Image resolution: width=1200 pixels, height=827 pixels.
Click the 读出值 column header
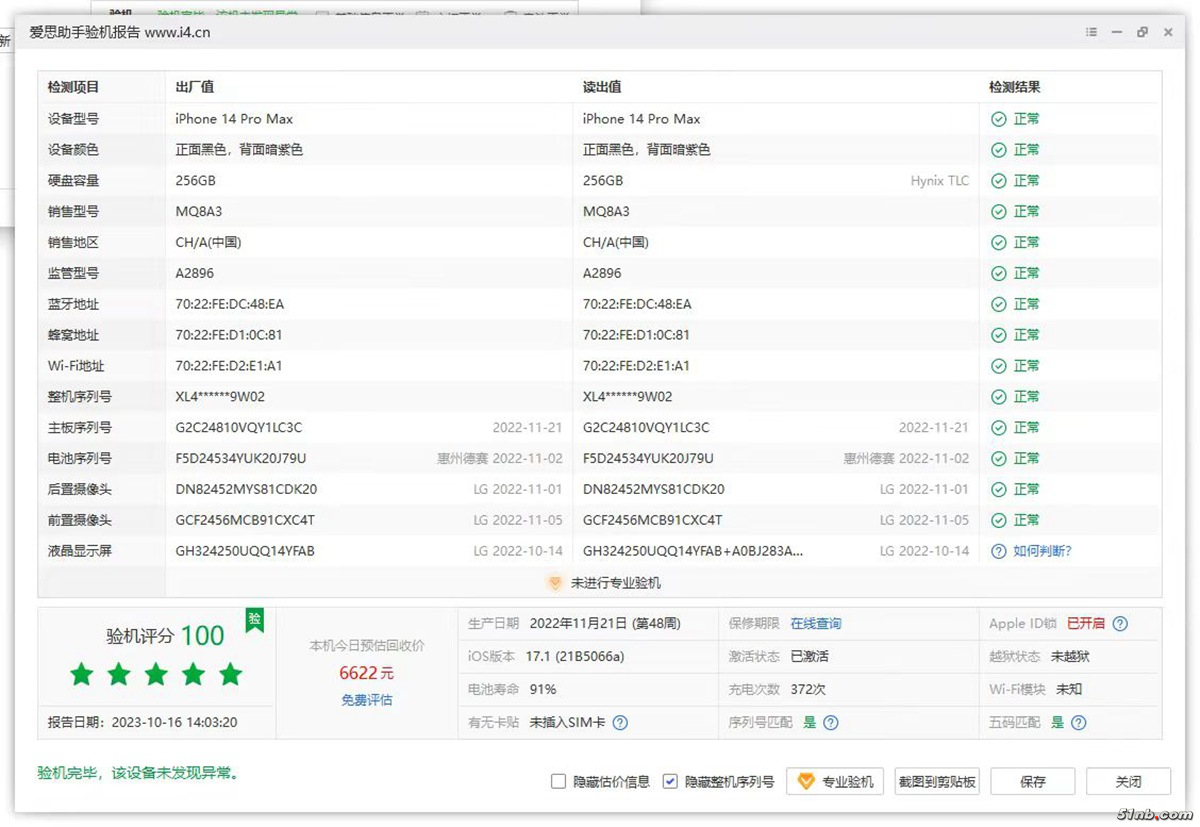pos(602,88)
